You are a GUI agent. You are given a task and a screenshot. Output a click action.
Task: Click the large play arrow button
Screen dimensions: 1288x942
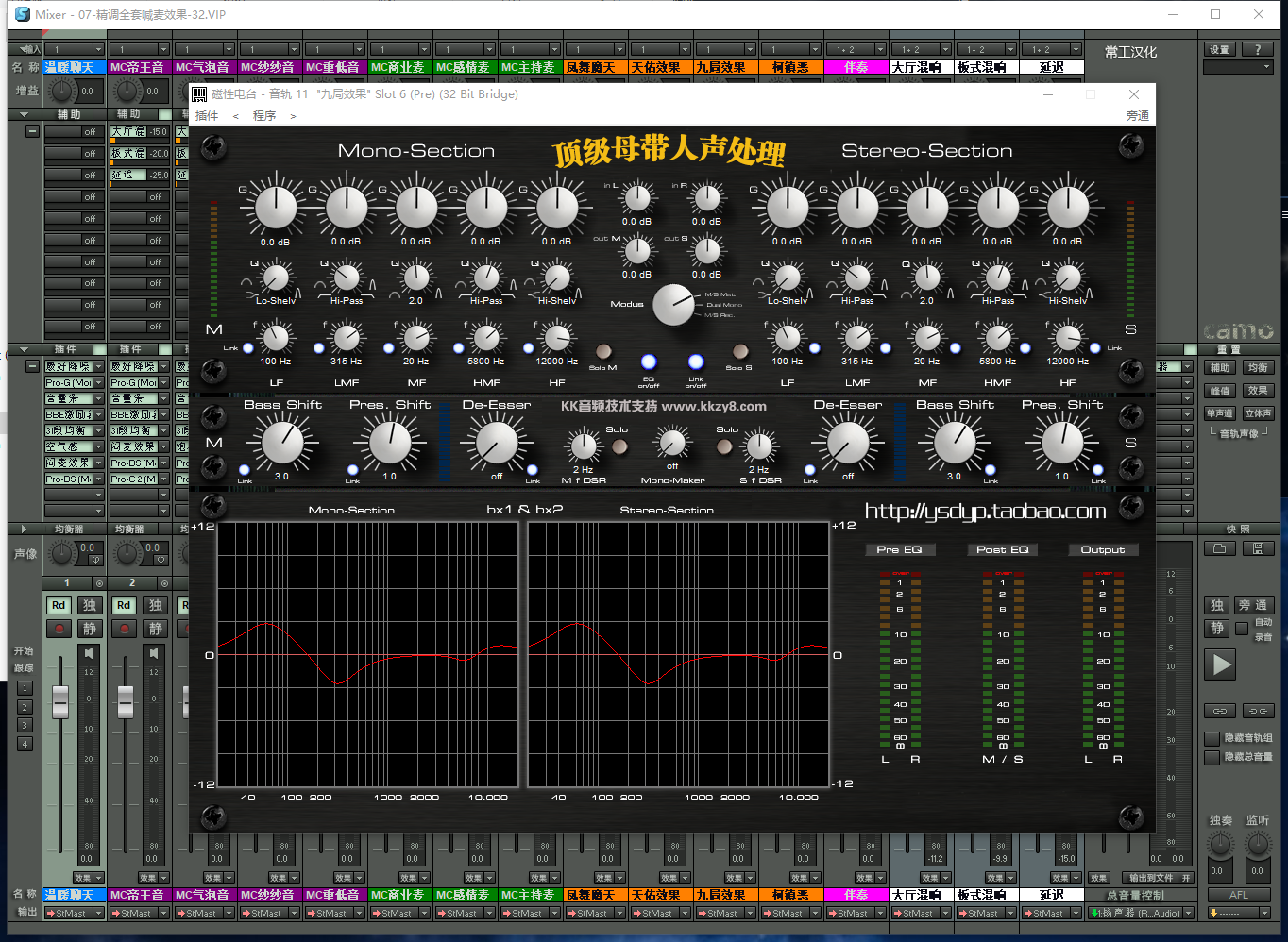[x=1221, y=664]
